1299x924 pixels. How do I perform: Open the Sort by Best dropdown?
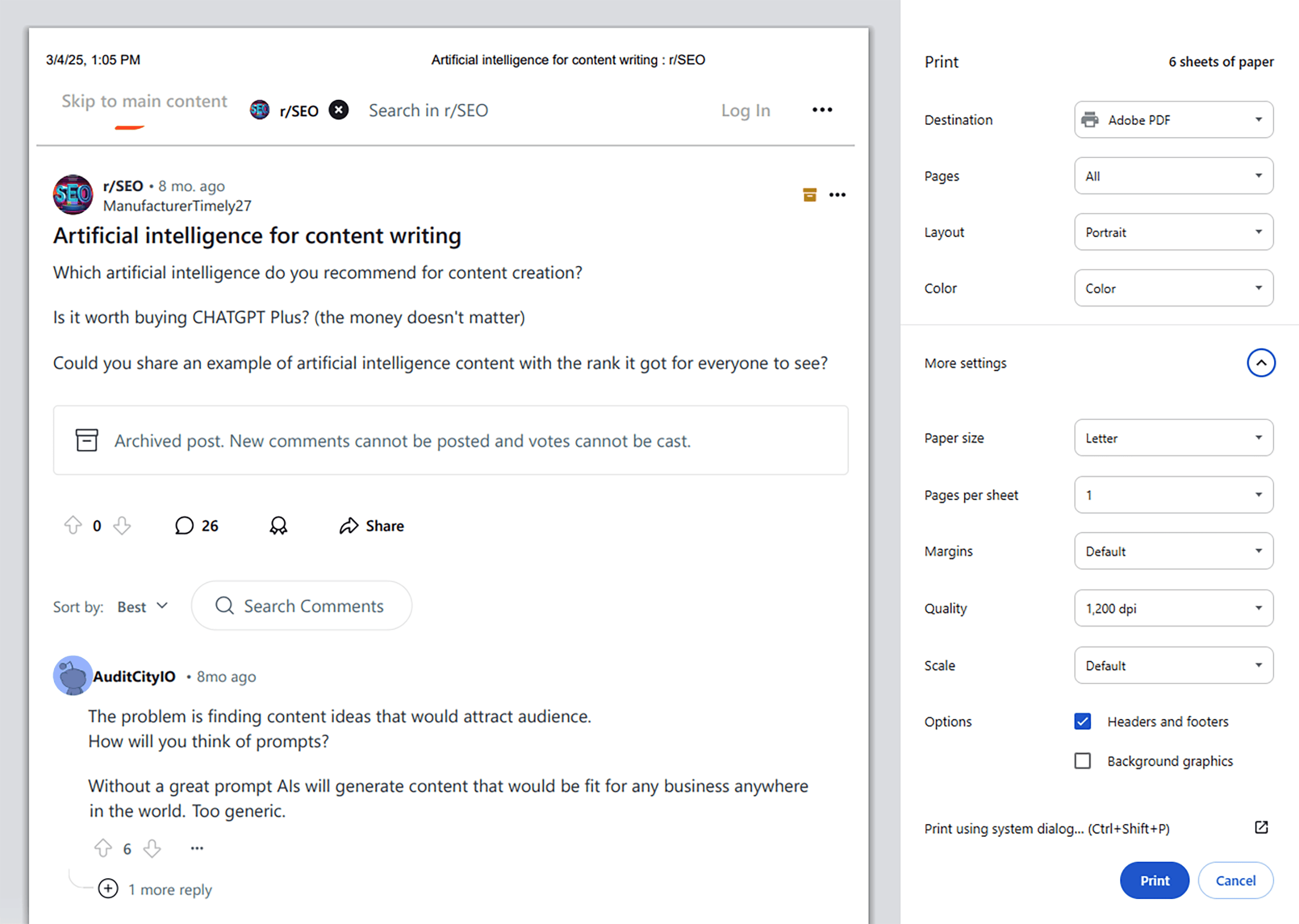(141, 606)
